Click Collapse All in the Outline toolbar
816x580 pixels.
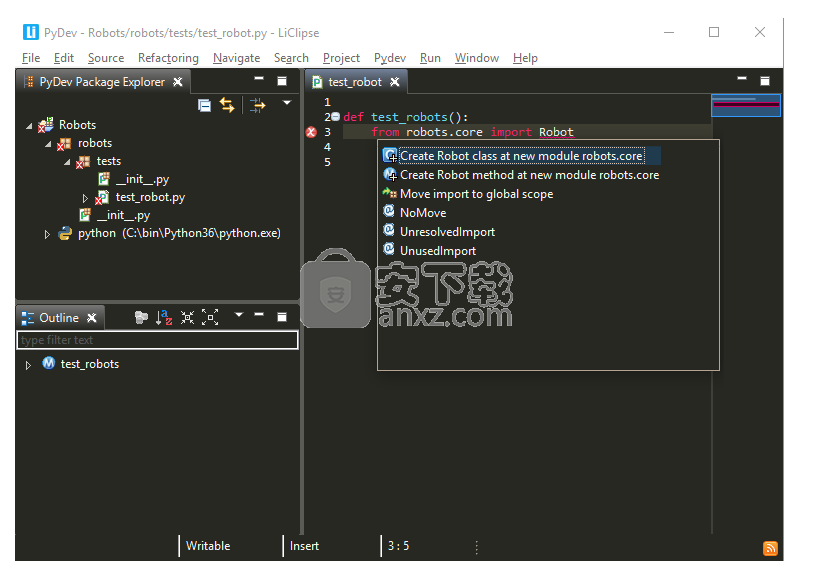[187, 317]
